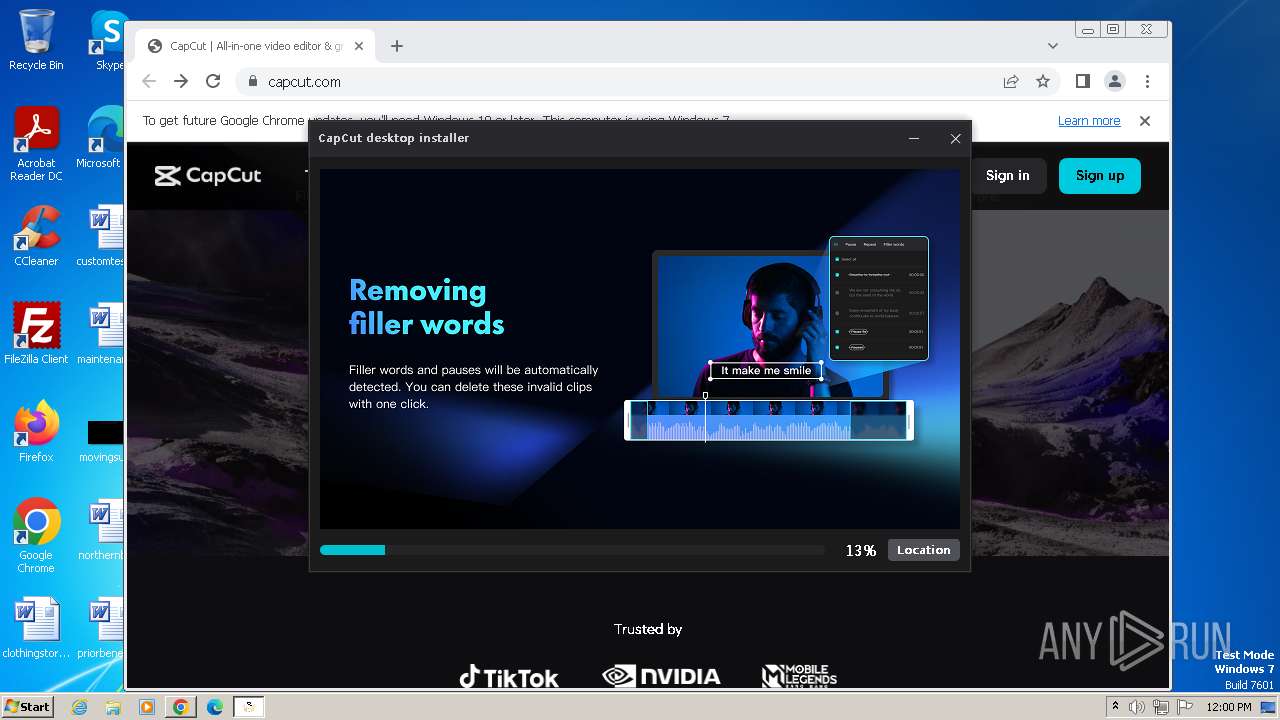
Task: Go back in Chrome
Action: [149, 82]
